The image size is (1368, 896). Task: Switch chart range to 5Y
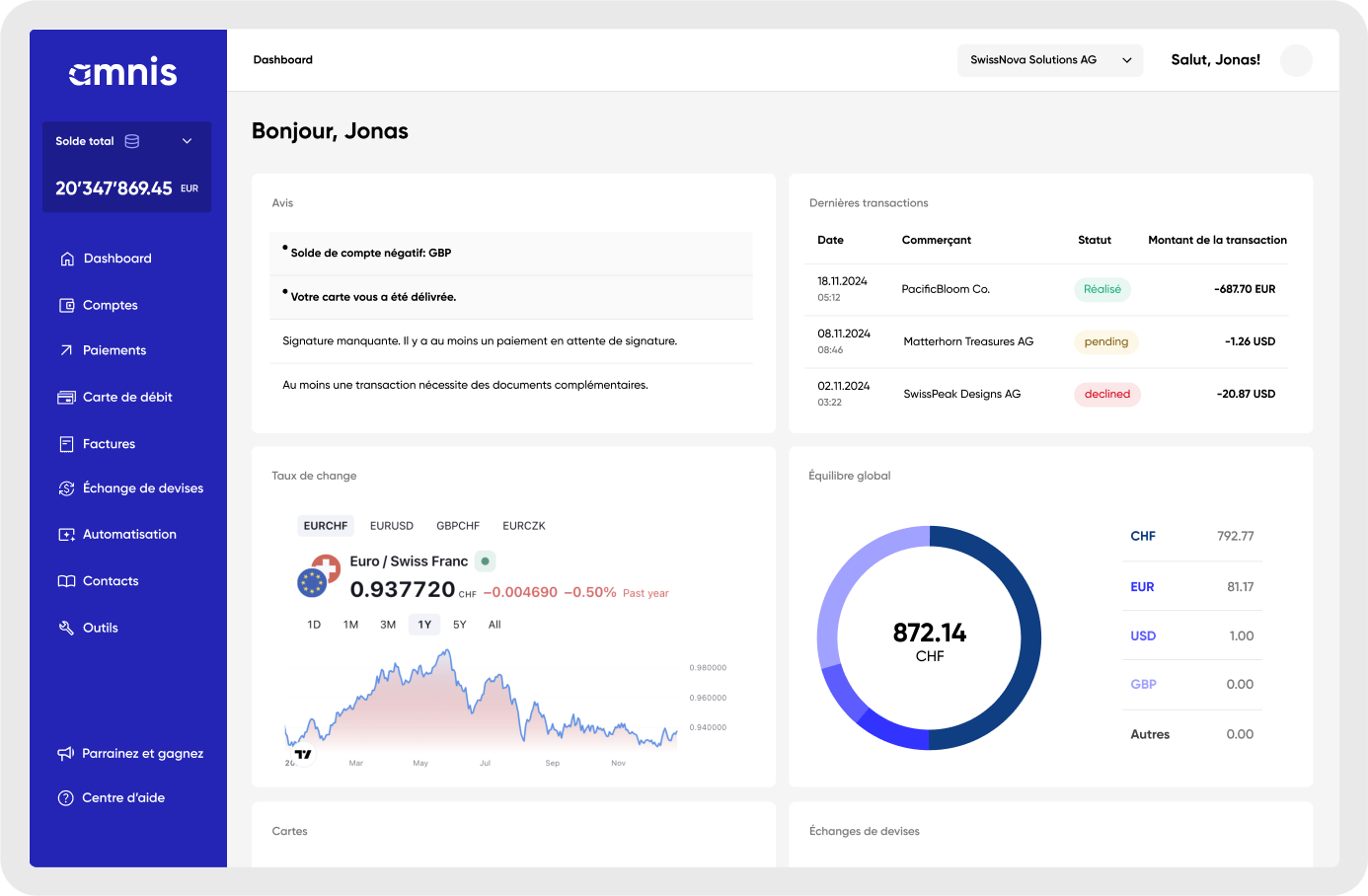[x=459, y=625]
